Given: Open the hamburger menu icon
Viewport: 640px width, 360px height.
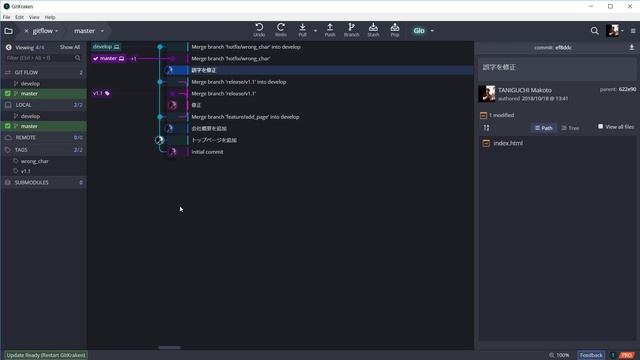Looking at the screenshot, I should tap(633, 31).
